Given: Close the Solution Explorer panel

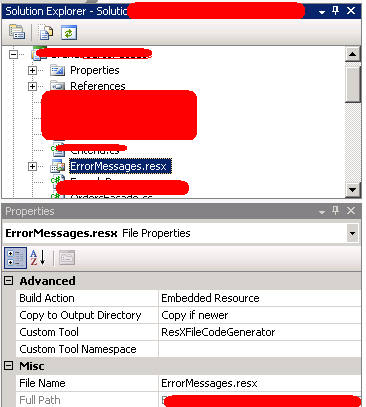Looking at the screenshot, I should point(351,11).
